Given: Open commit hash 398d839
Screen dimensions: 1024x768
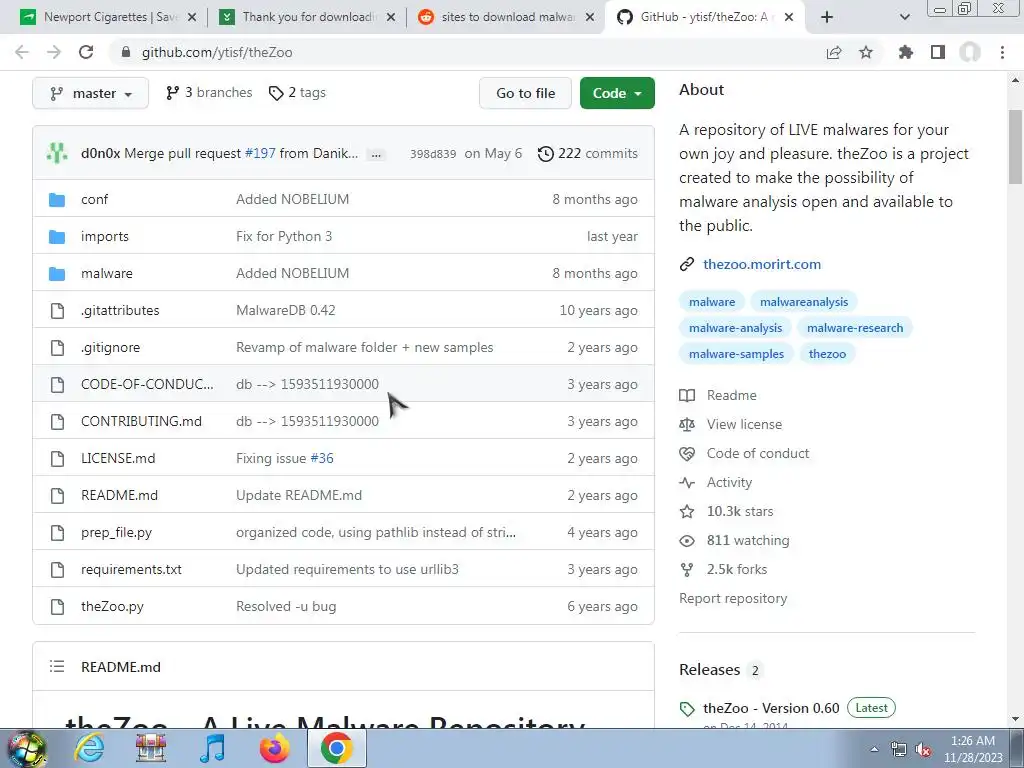Looking at the screenshot, I should 433,154.
